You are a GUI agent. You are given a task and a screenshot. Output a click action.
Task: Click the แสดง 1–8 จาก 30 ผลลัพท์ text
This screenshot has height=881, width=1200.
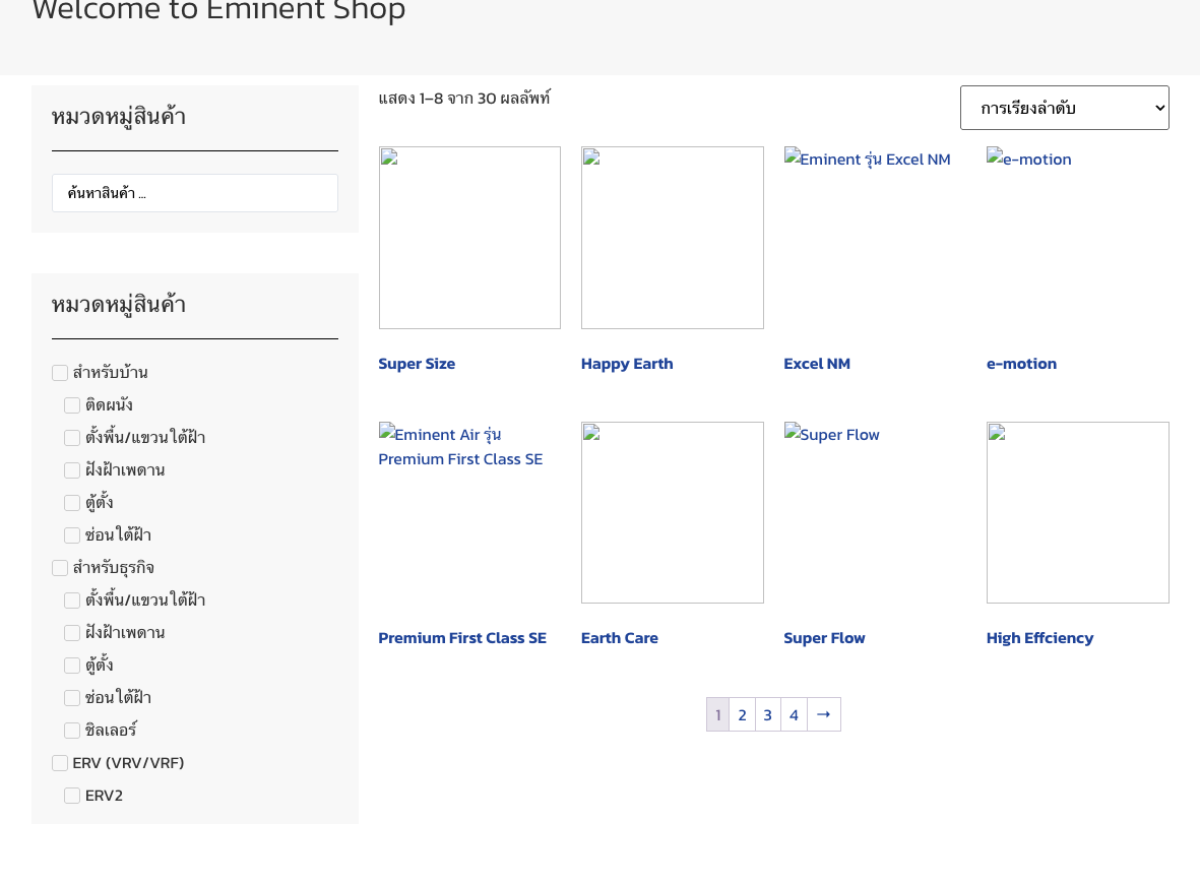(x=464, y=98)
